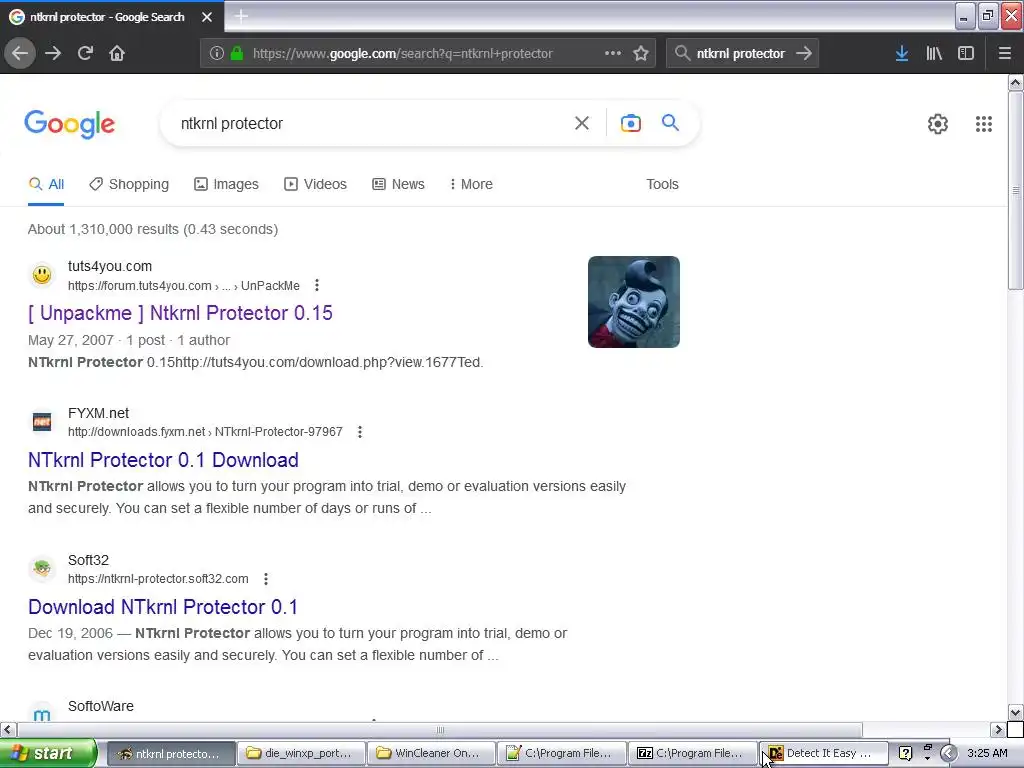Open a new browser tab
1024x768 pixels.
coord(241,16)
